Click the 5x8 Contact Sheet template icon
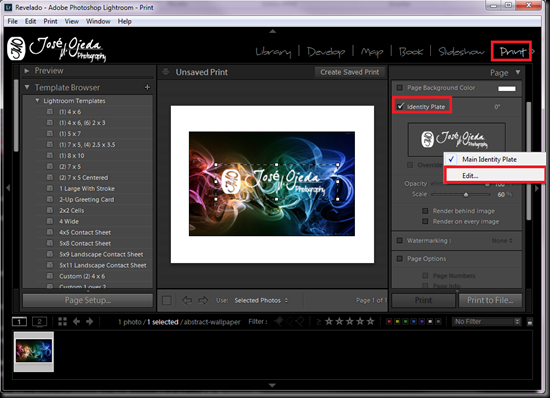Image resolution: width=550 pixels, height=398 pixels. point(50,243)
